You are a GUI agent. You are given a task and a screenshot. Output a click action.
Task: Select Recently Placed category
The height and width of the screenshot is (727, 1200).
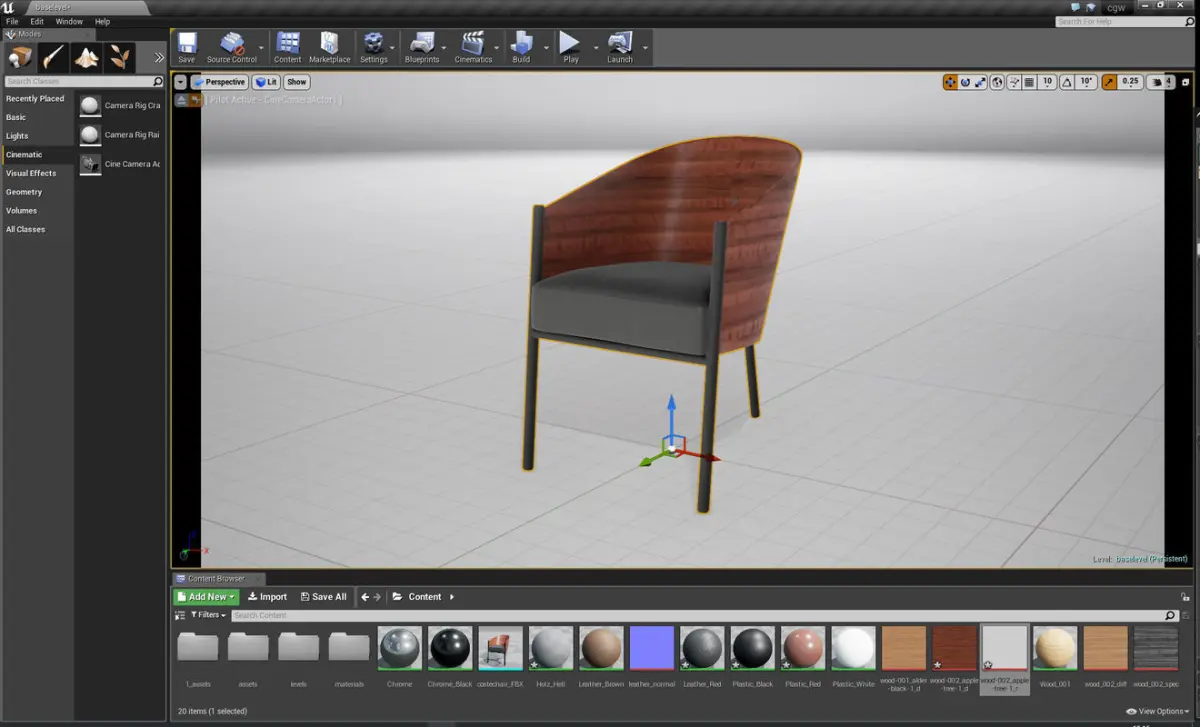(35, 99)
